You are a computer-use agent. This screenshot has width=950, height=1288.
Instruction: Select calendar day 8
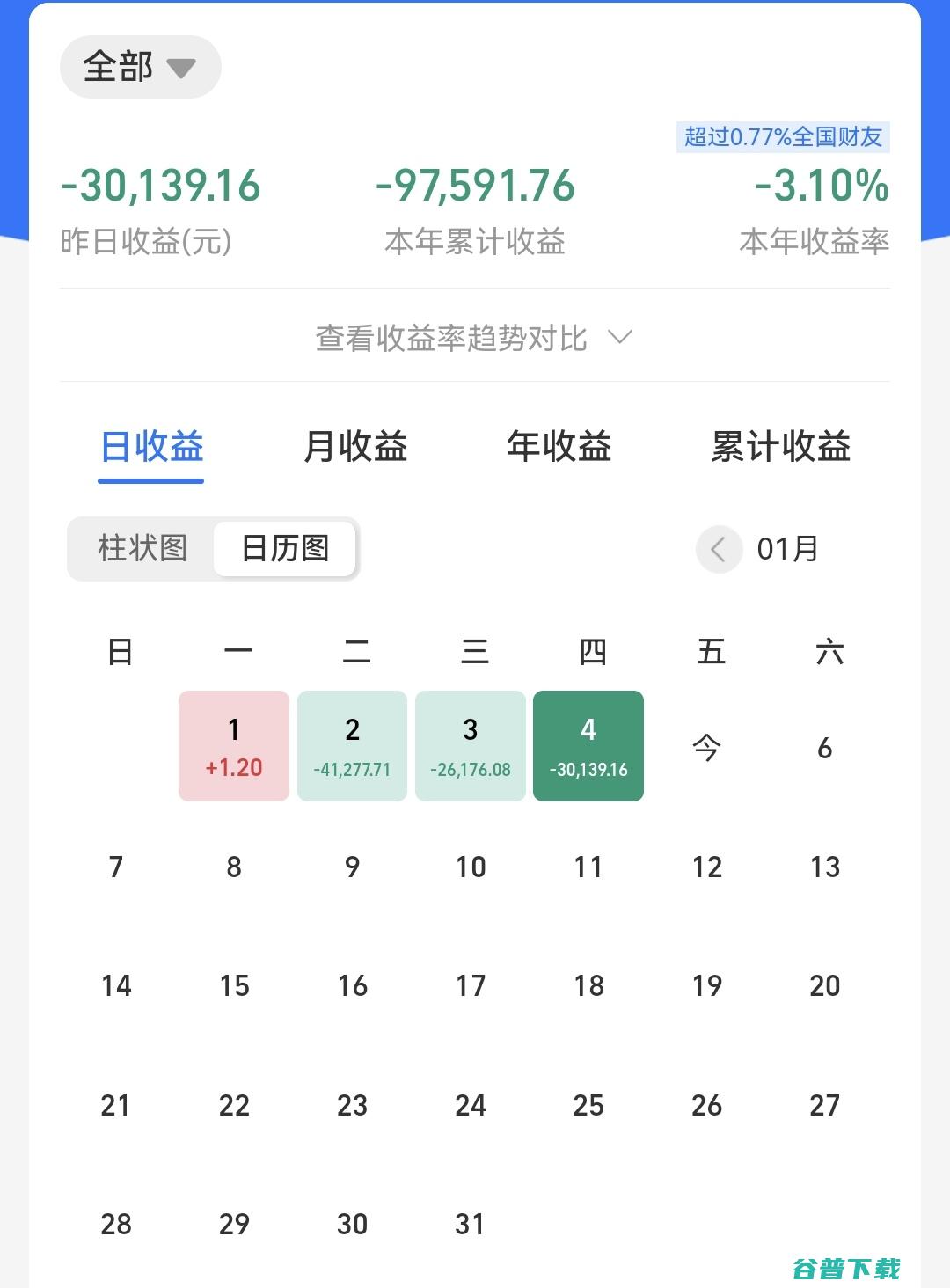[x=234, y=867]
